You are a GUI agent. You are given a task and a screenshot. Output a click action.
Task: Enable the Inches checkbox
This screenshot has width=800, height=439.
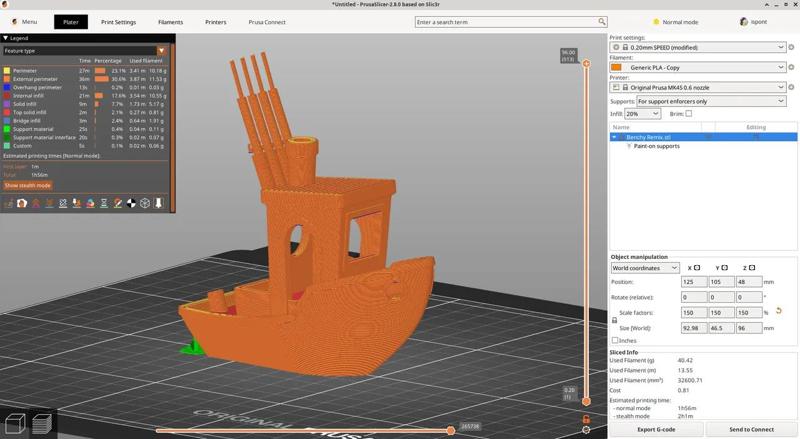coord(615,340)
